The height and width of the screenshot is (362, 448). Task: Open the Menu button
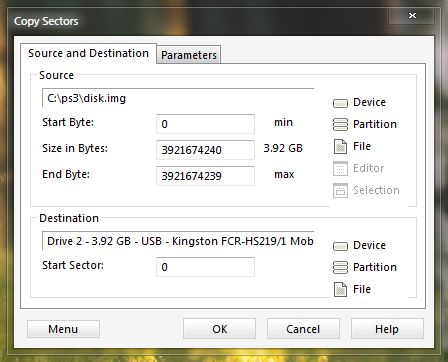pos(63,329)
